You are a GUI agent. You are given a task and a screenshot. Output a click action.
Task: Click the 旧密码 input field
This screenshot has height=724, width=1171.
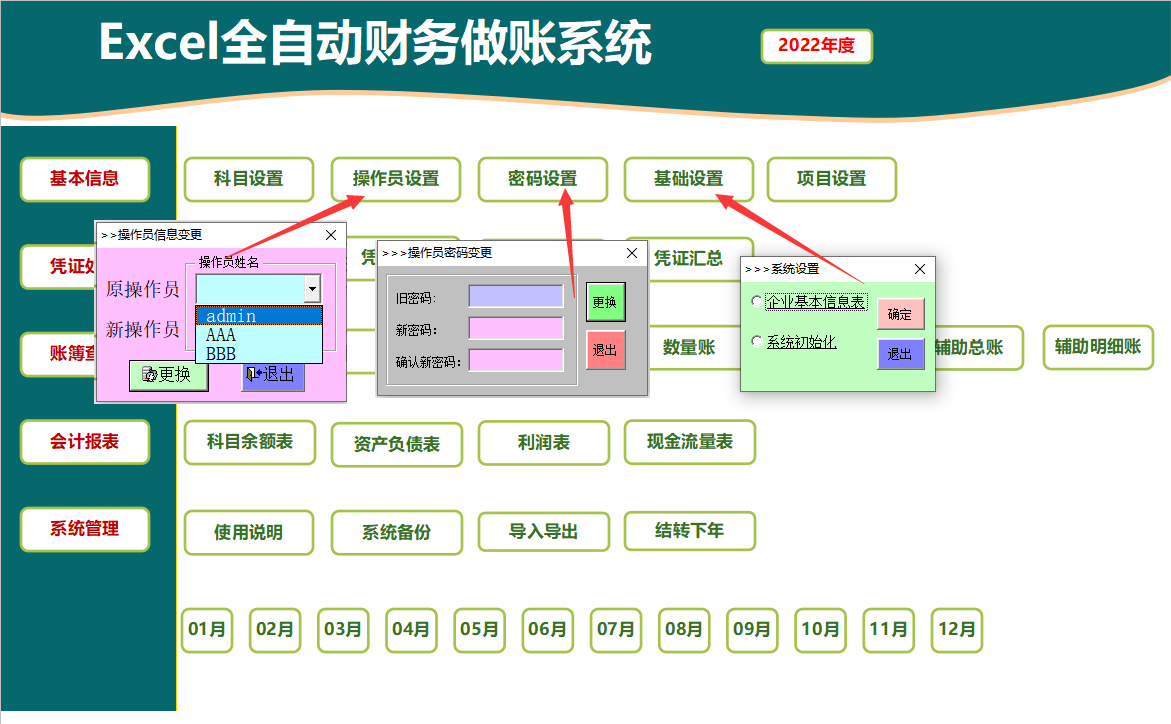pos(517,294)
